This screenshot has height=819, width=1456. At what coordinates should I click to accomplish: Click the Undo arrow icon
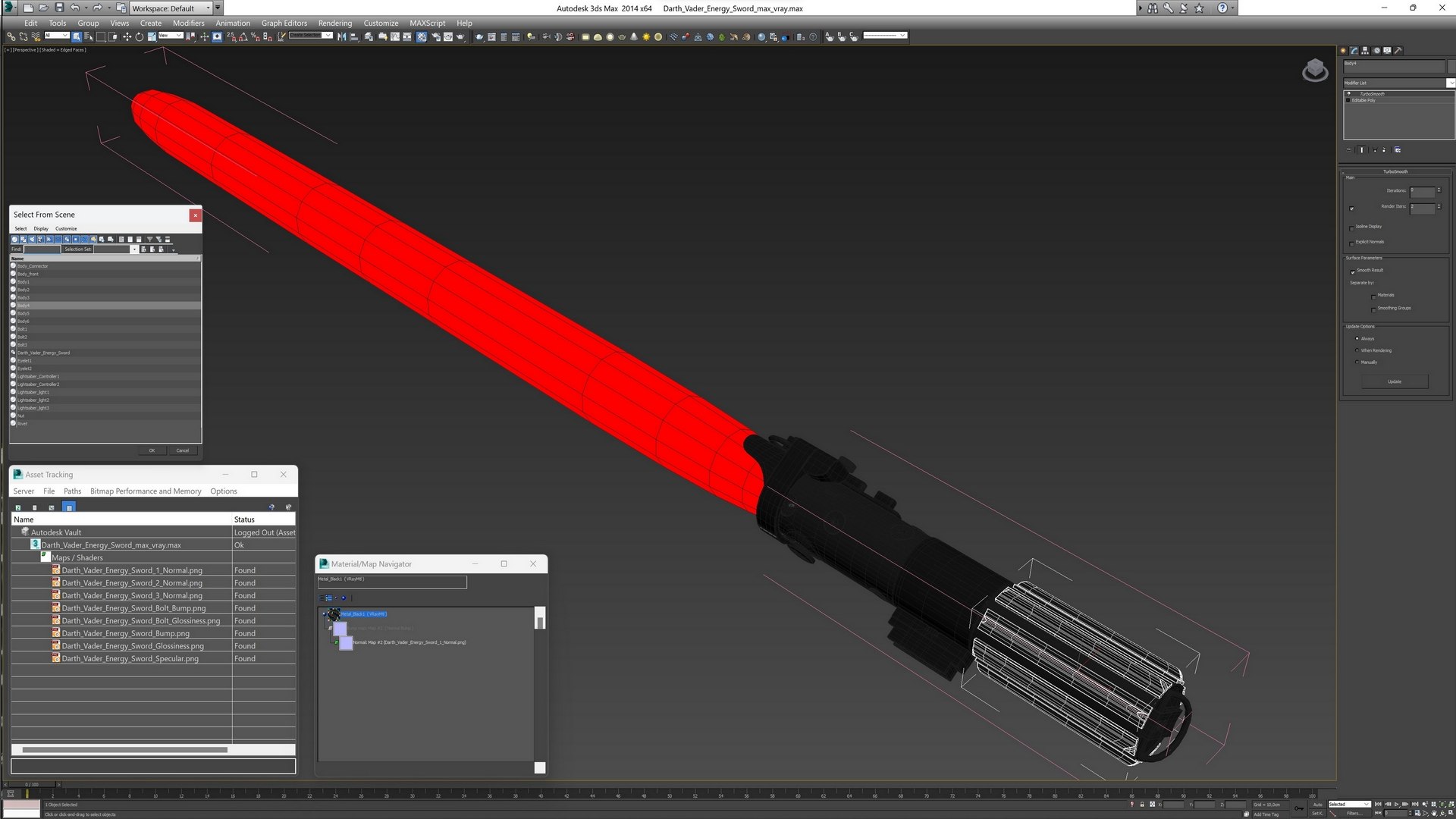point(74,8)
